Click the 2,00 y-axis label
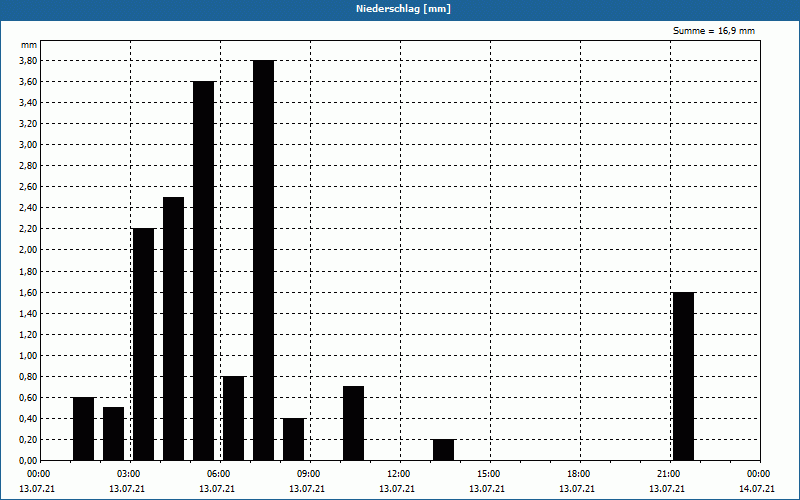800x500 pixels. click(x=29, y=250)
